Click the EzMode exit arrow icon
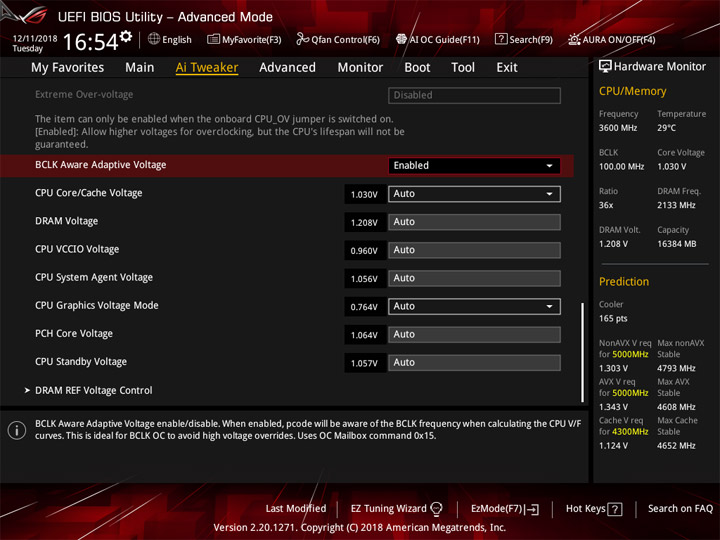720x540 pixels. coord(533,509)
